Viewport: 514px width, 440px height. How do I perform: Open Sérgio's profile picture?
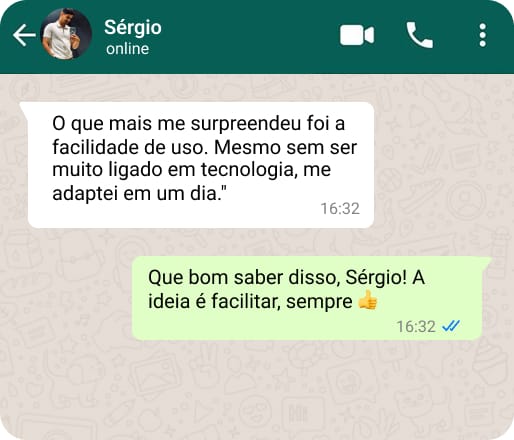[66, 34]
